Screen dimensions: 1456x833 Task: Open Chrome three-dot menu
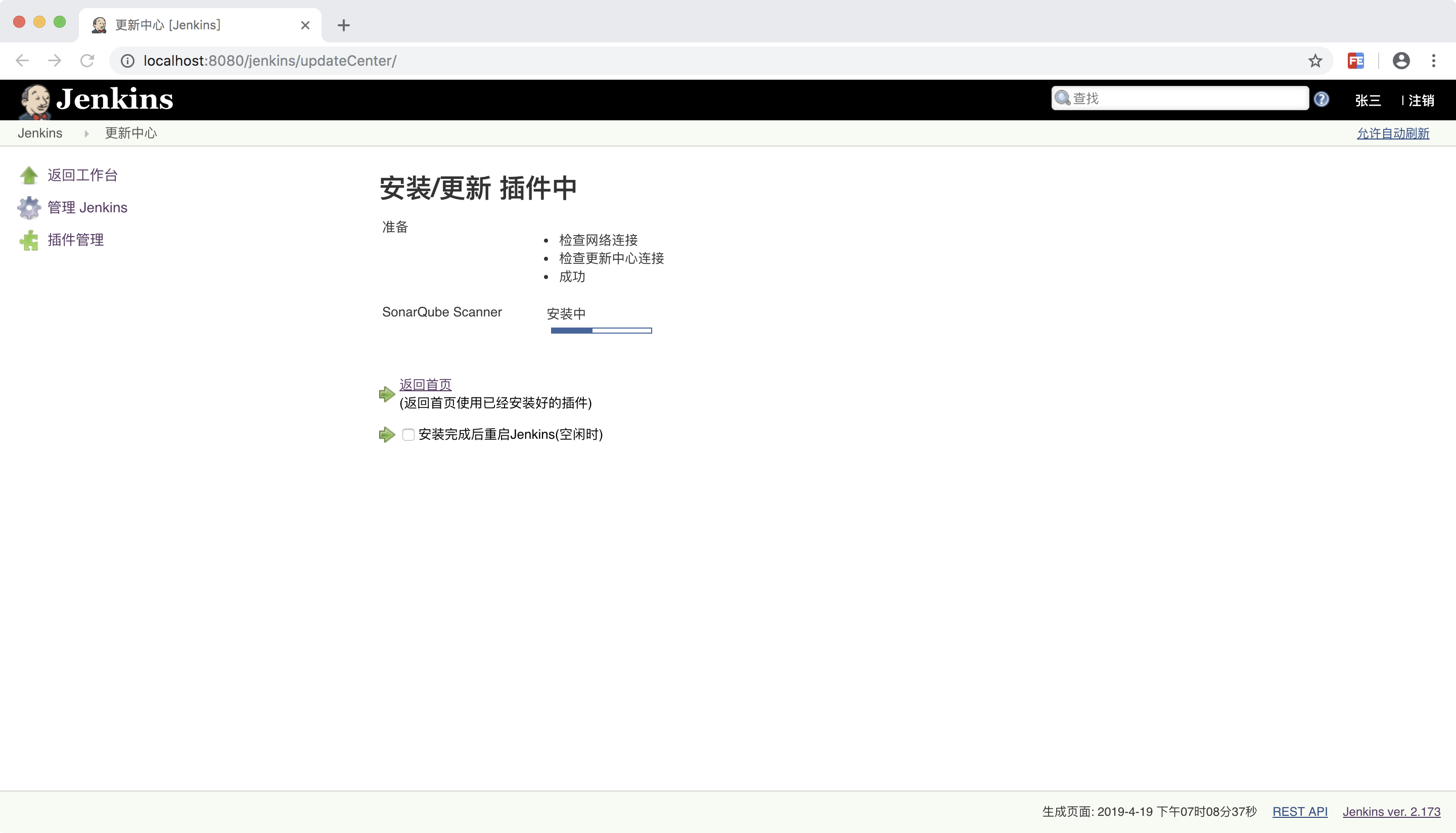click(1433, 61)
